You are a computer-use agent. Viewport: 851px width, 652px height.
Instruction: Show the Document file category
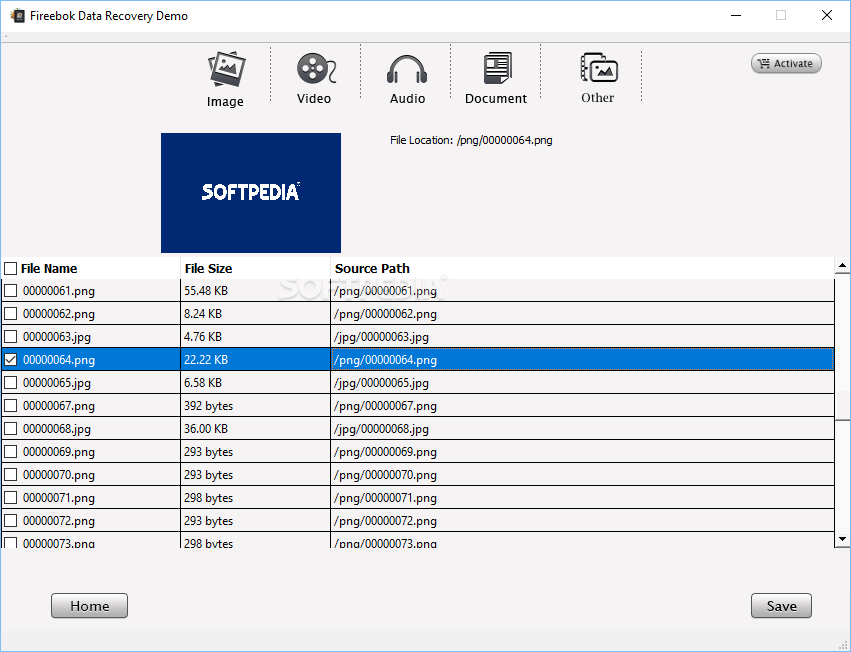tap(496, 77)
